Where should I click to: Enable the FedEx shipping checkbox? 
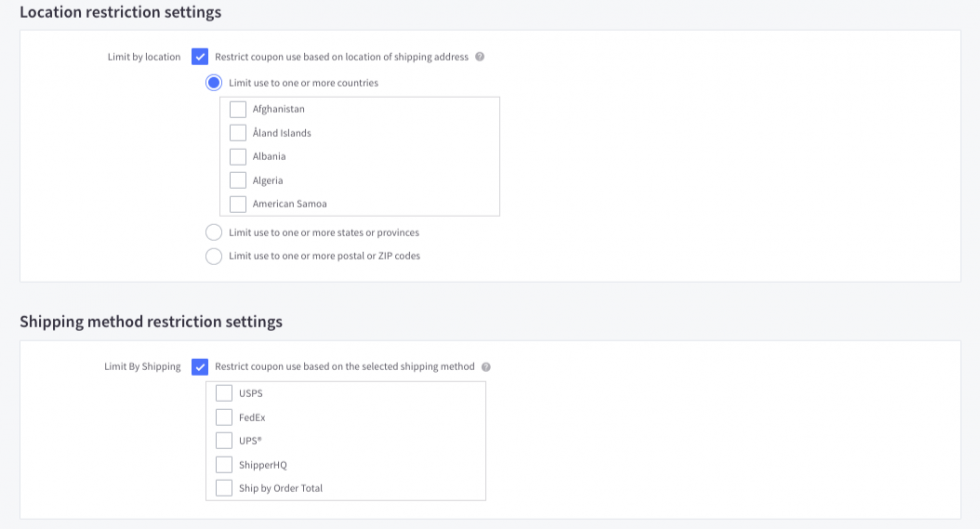pyautogui.click(x=224, y=417)
